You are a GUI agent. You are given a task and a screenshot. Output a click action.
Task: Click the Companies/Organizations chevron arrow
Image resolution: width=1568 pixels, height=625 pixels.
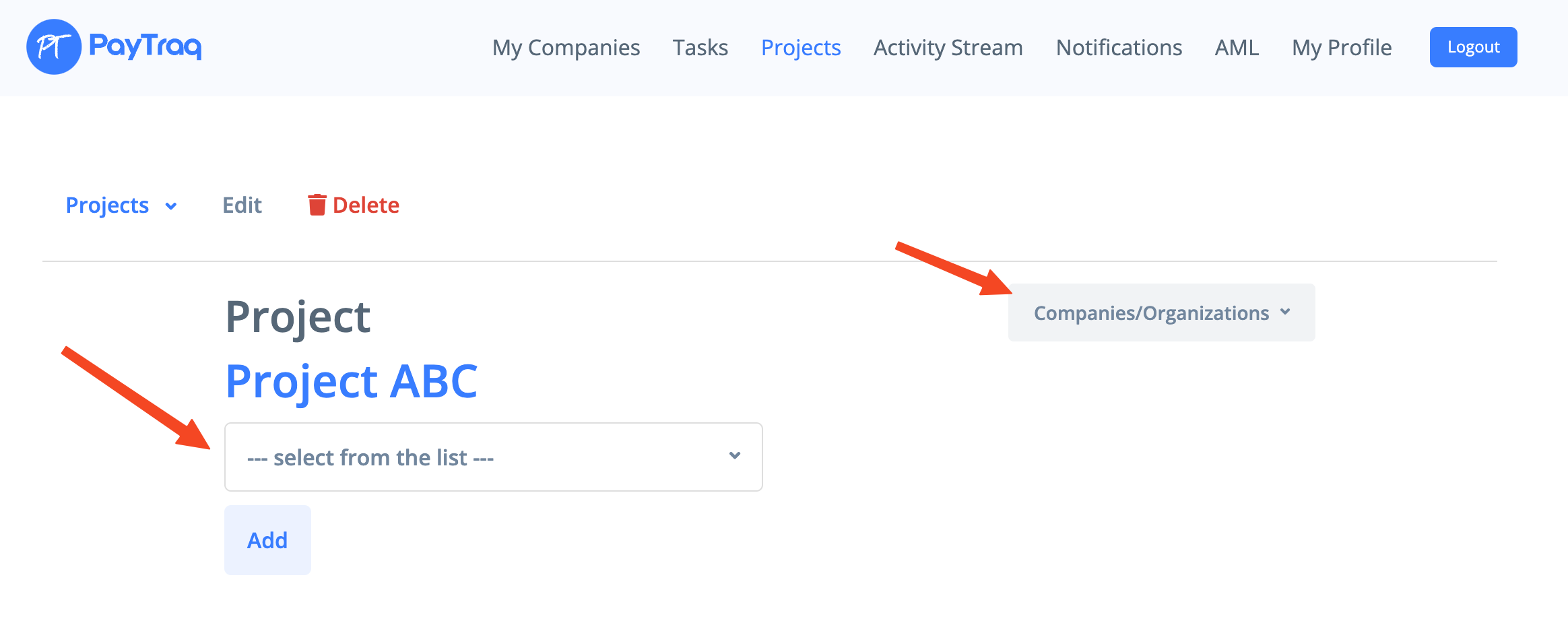click(1285, 312)
